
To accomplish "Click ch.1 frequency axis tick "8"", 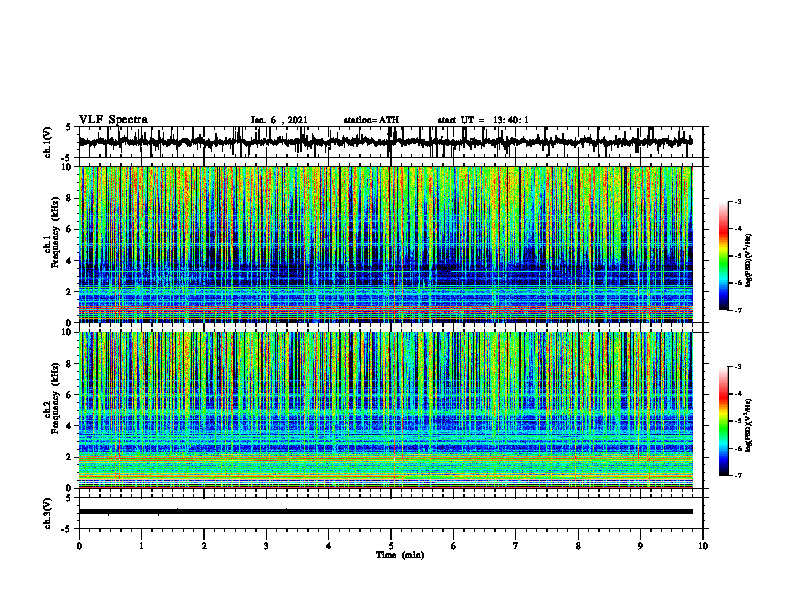I will coord(69,198).
